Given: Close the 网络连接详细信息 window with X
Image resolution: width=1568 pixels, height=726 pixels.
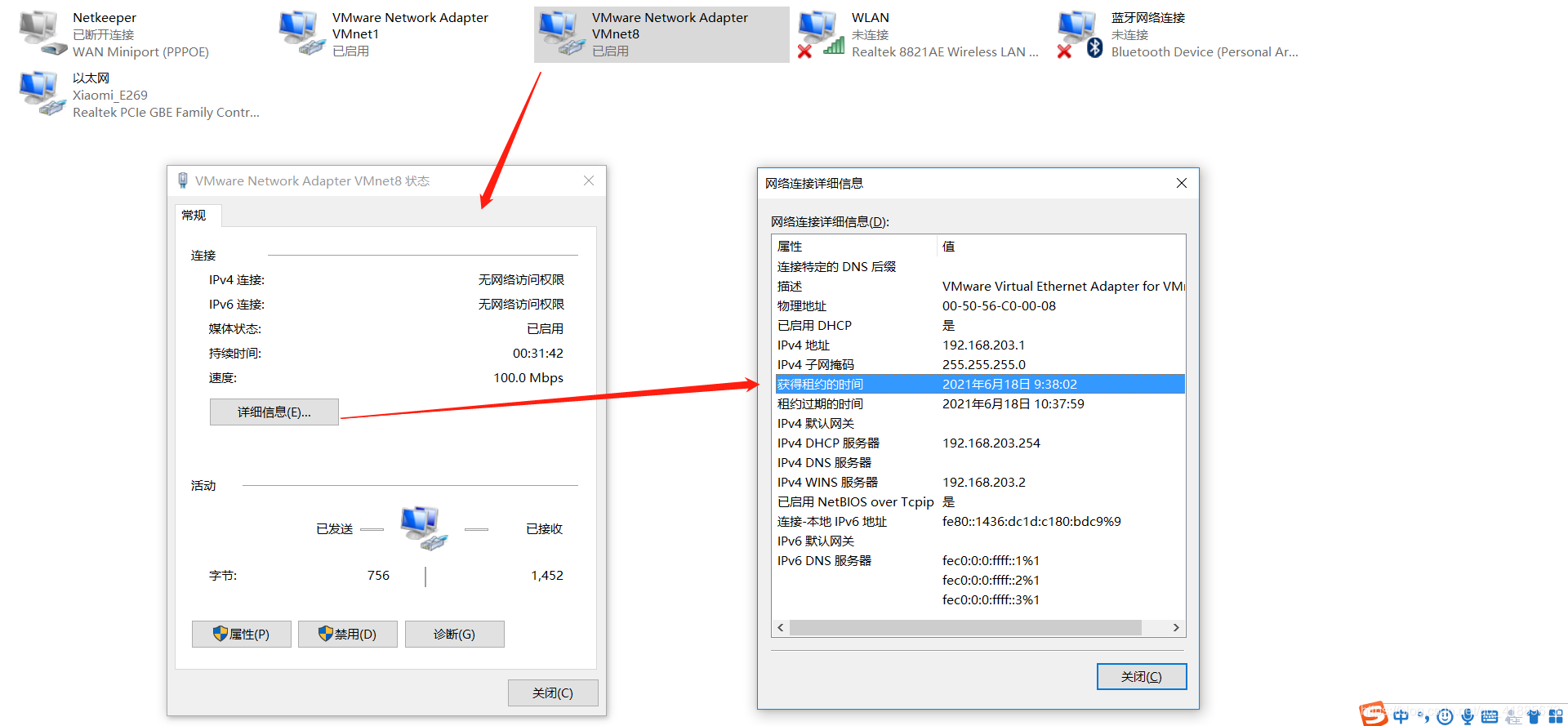Looking at the screenshot, I should coord(1181,183).
